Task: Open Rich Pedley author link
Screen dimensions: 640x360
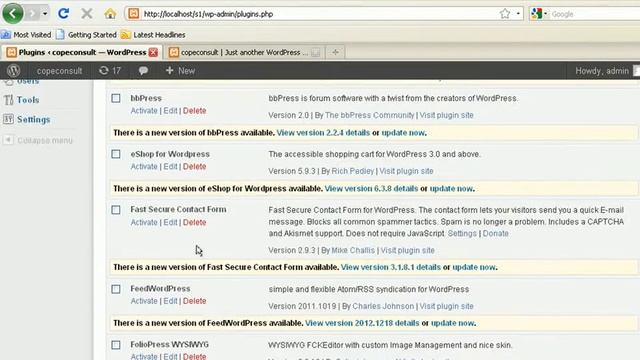Action: coord(353,171)
